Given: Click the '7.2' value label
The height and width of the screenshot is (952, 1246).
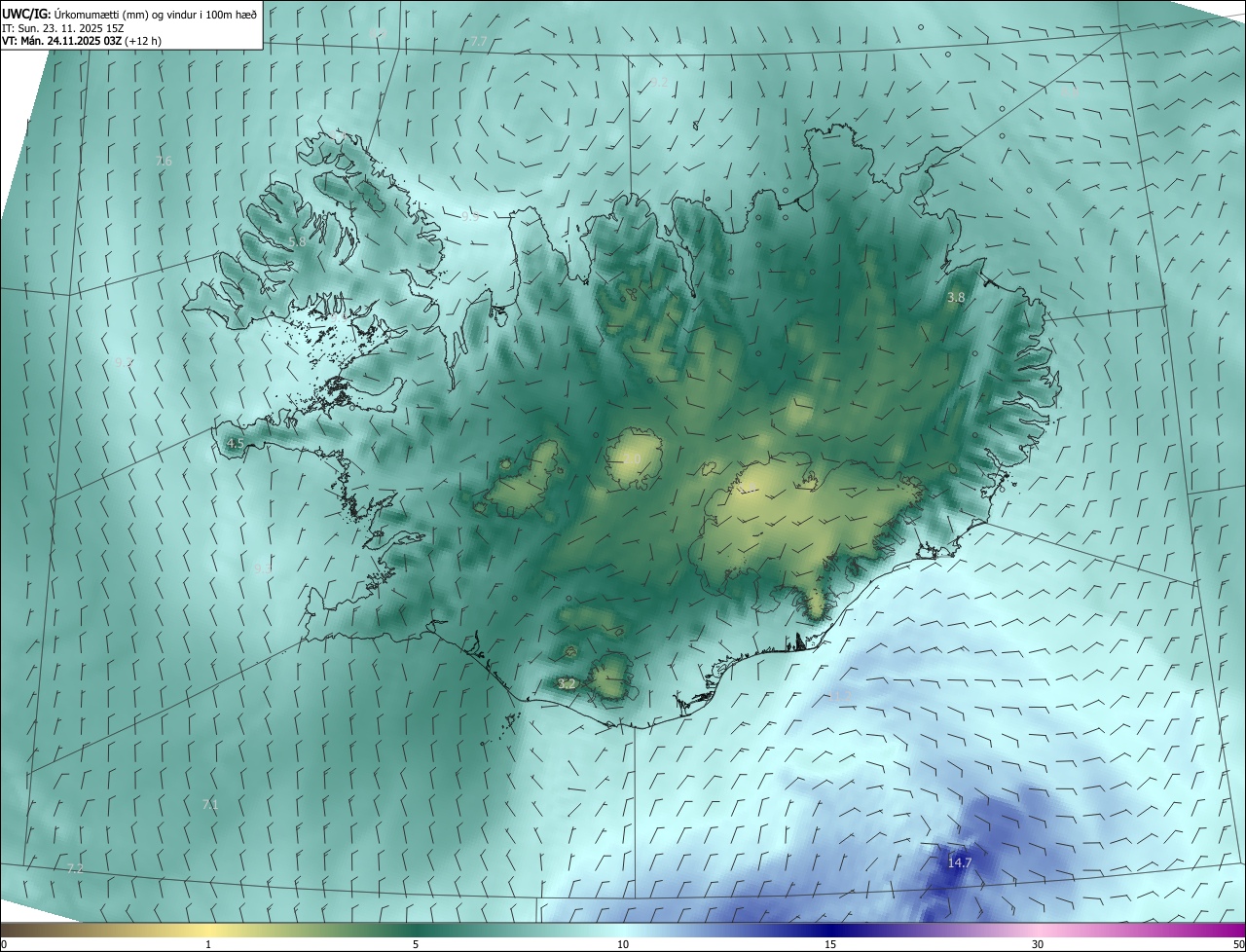Looking at the screenshot, I should click(x=75, y=867).
